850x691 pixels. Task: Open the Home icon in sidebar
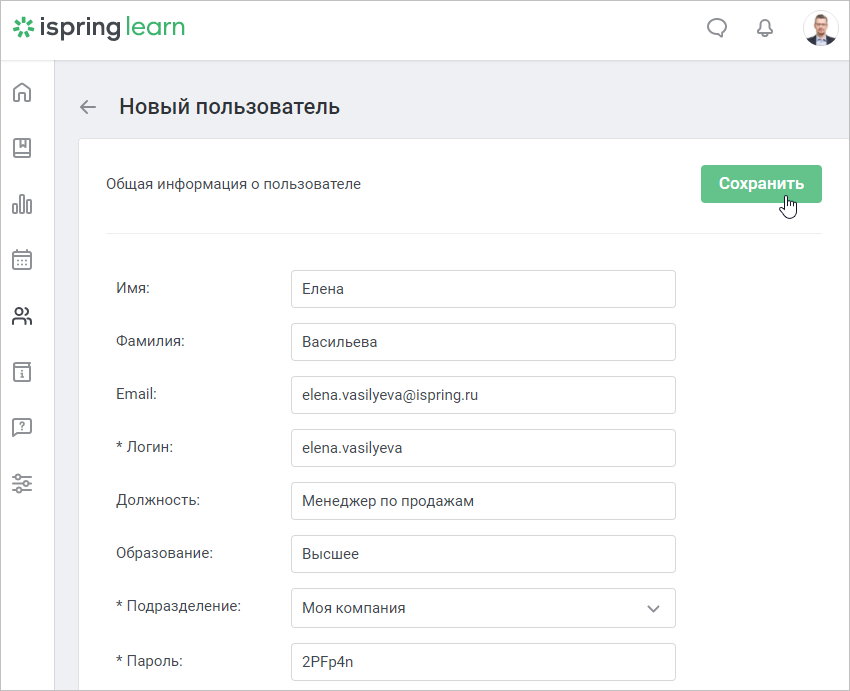22,92
